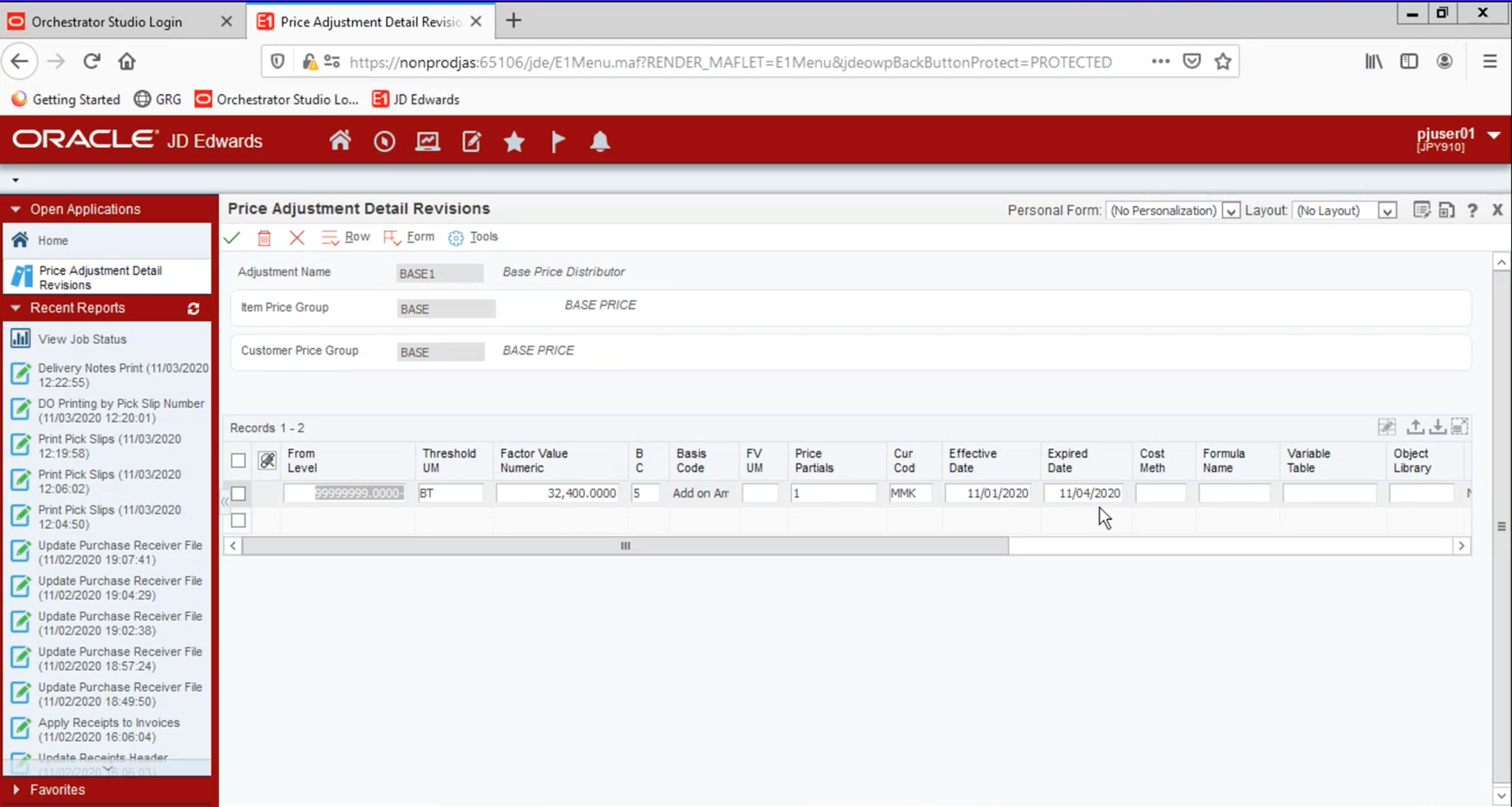Open the bell Notifications icon
1512x807 pixels.
tap(599, 142)
